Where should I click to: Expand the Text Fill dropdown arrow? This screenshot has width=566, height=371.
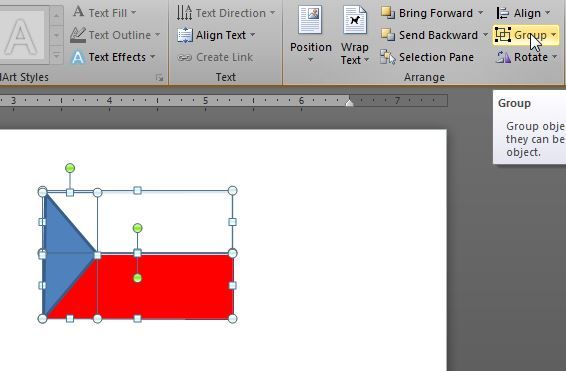[134, 13]
